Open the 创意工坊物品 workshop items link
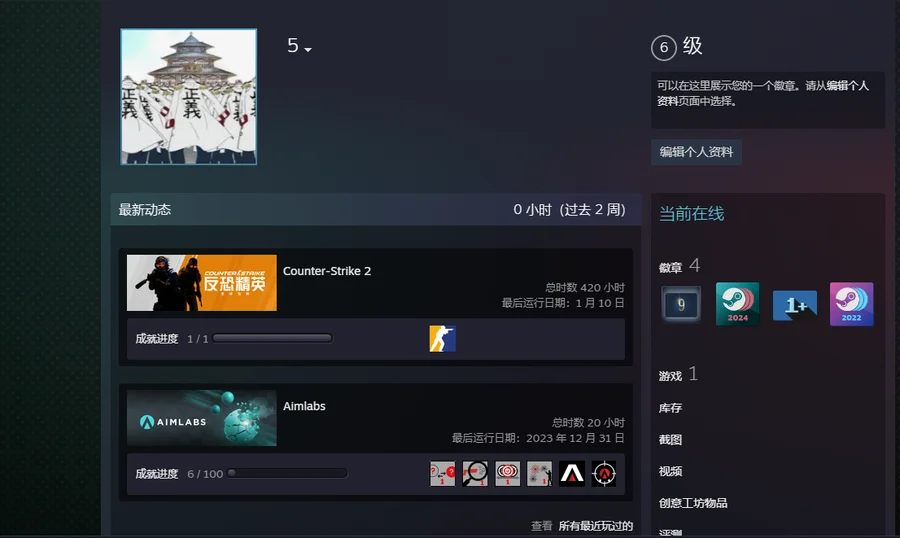The height and width of the screenshot is (538, 900). click(x=693, y=503)
